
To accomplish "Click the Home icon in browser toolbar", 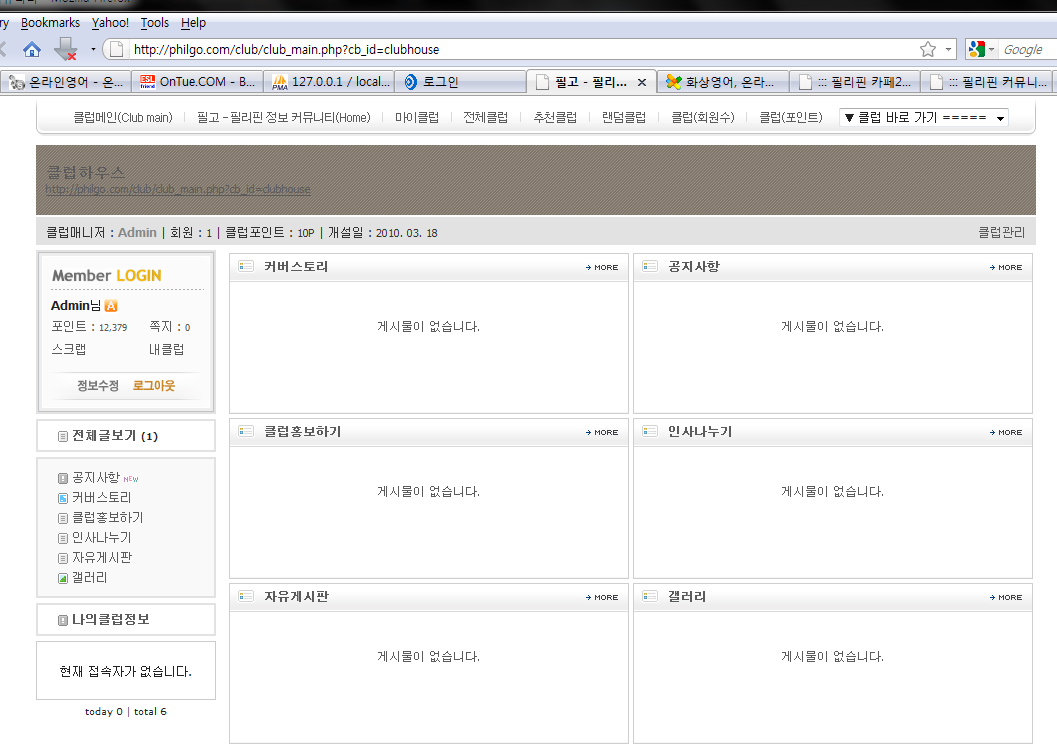I will pos(32,49).
